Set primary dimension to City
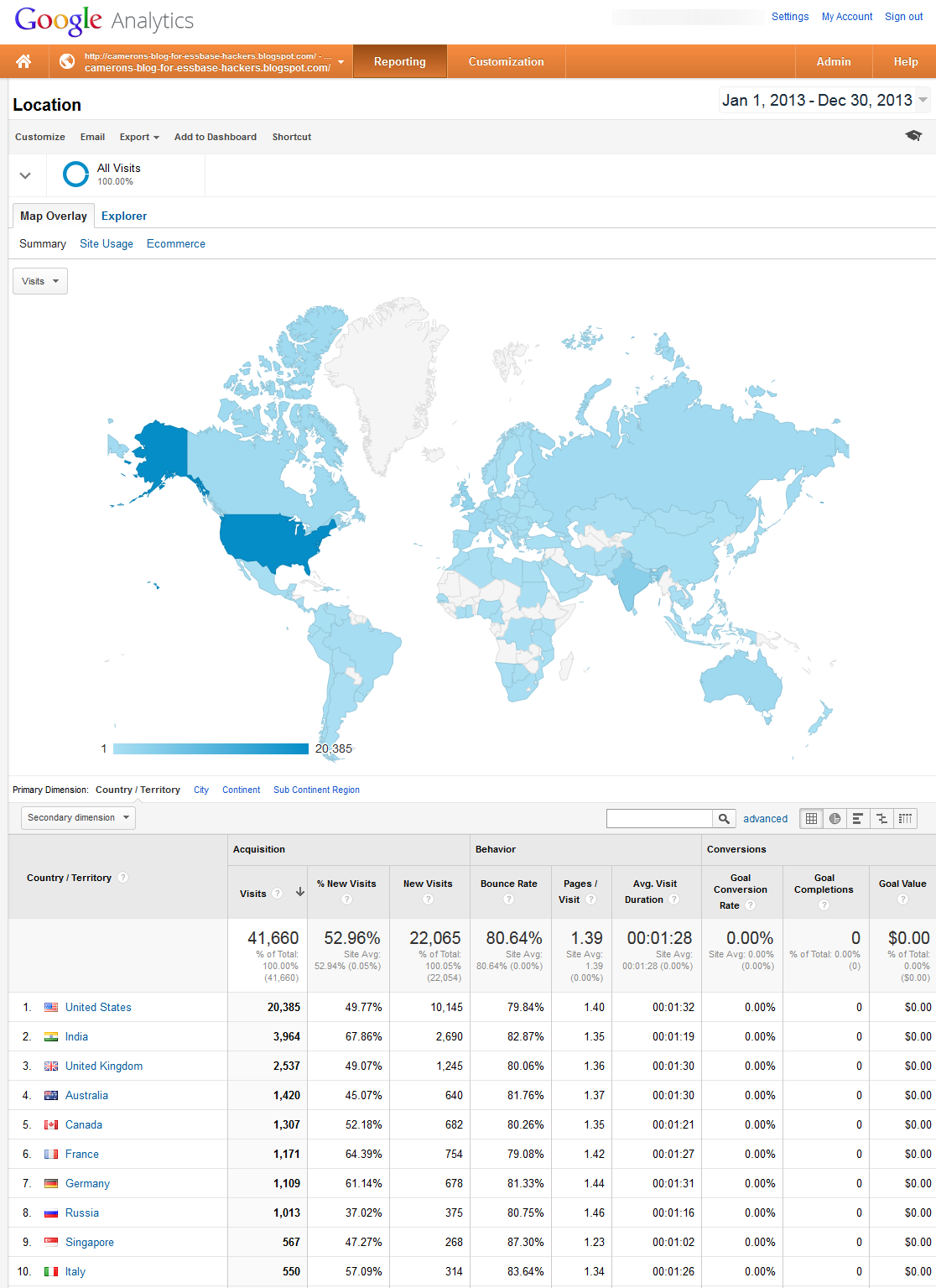 (x=201, y=790)
